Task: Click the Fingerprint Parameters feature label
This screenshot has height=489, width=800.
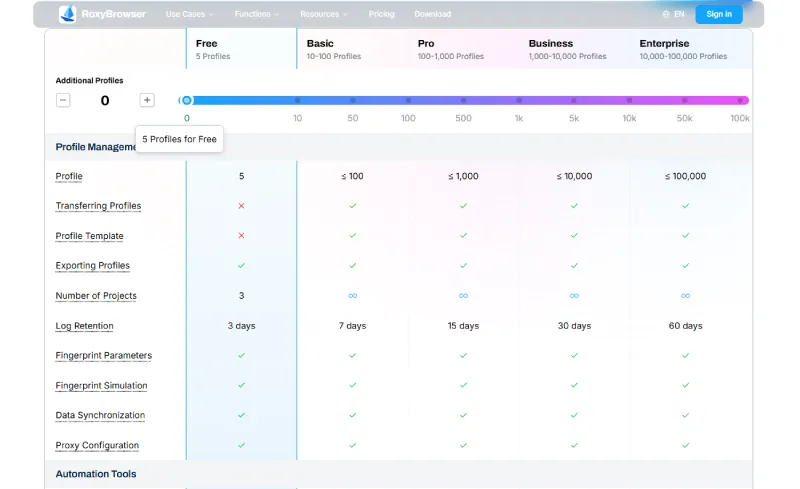Action: point(104,355)
